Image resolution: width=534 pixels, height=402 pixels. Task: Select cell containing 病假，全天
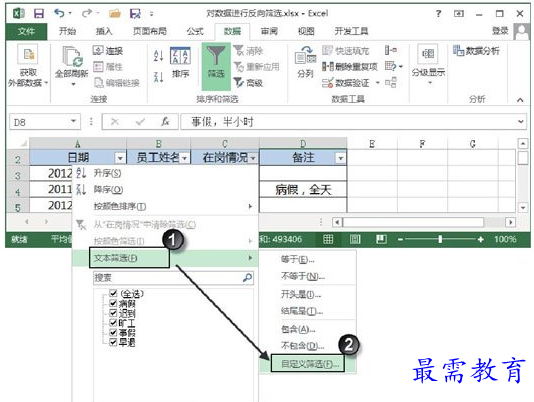[x=303, y=189]
